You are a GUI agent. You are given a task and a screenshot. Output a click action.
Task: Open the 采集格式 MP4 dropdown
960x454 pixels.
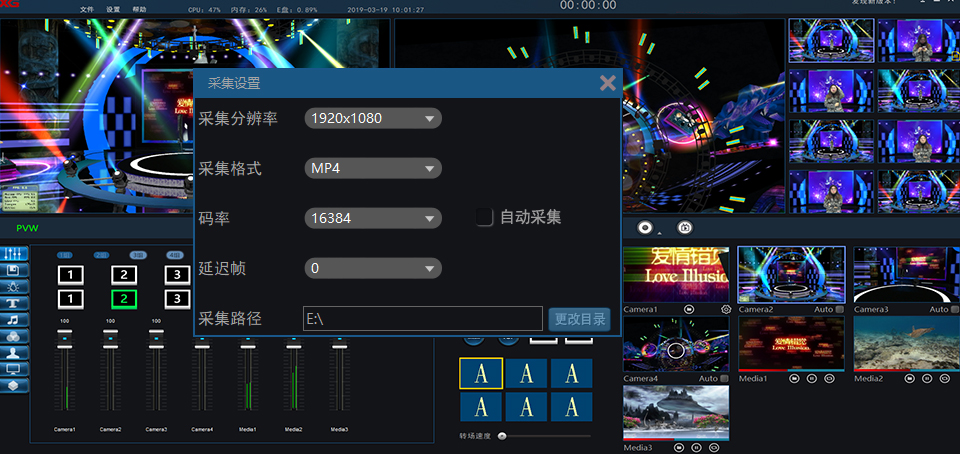pos(373,168)
